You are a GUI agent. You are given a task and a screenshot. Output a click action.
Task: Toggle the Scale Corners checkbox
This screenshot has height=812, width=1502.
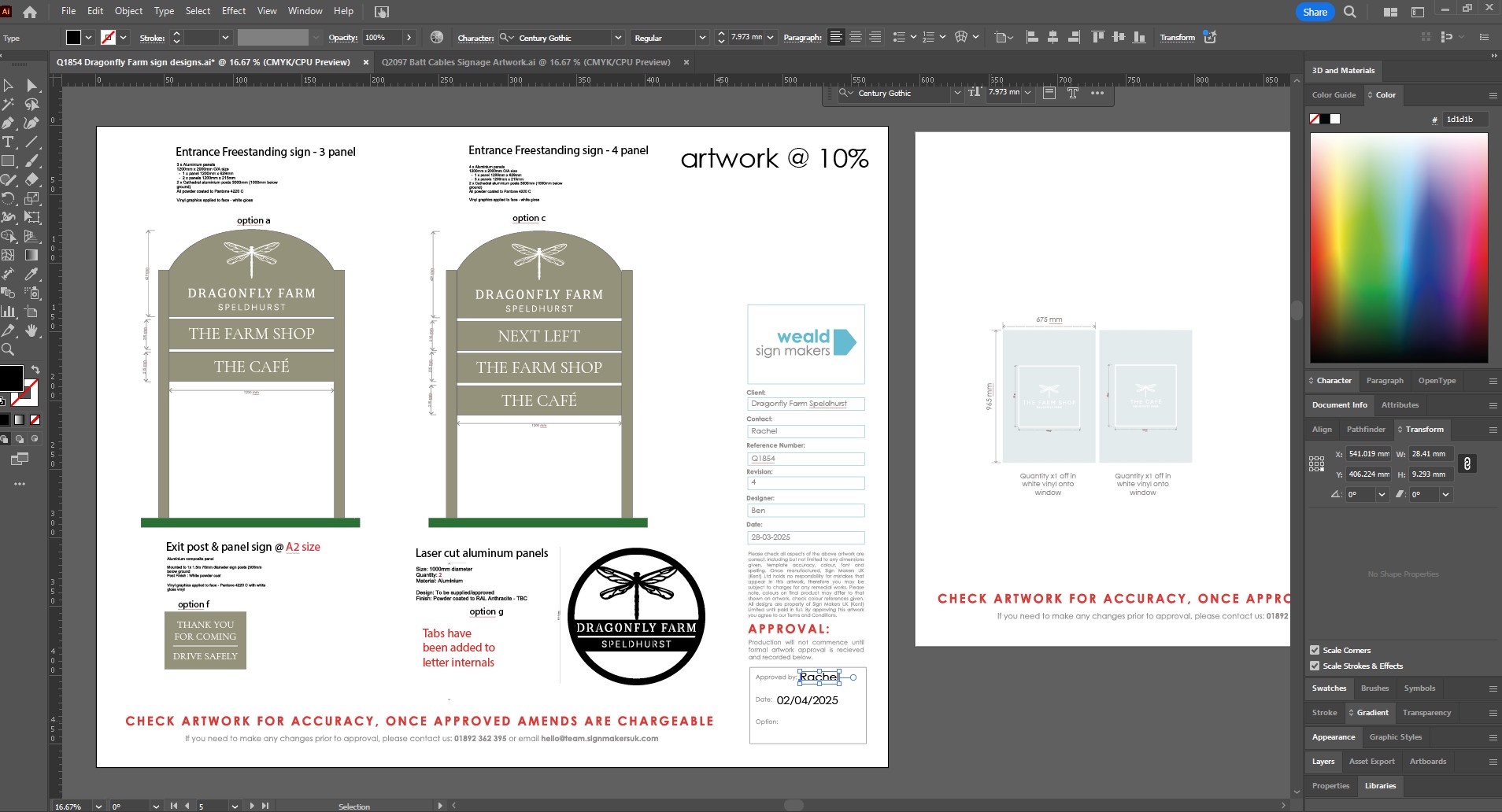pyautogui.click(x=1315, y=650)
